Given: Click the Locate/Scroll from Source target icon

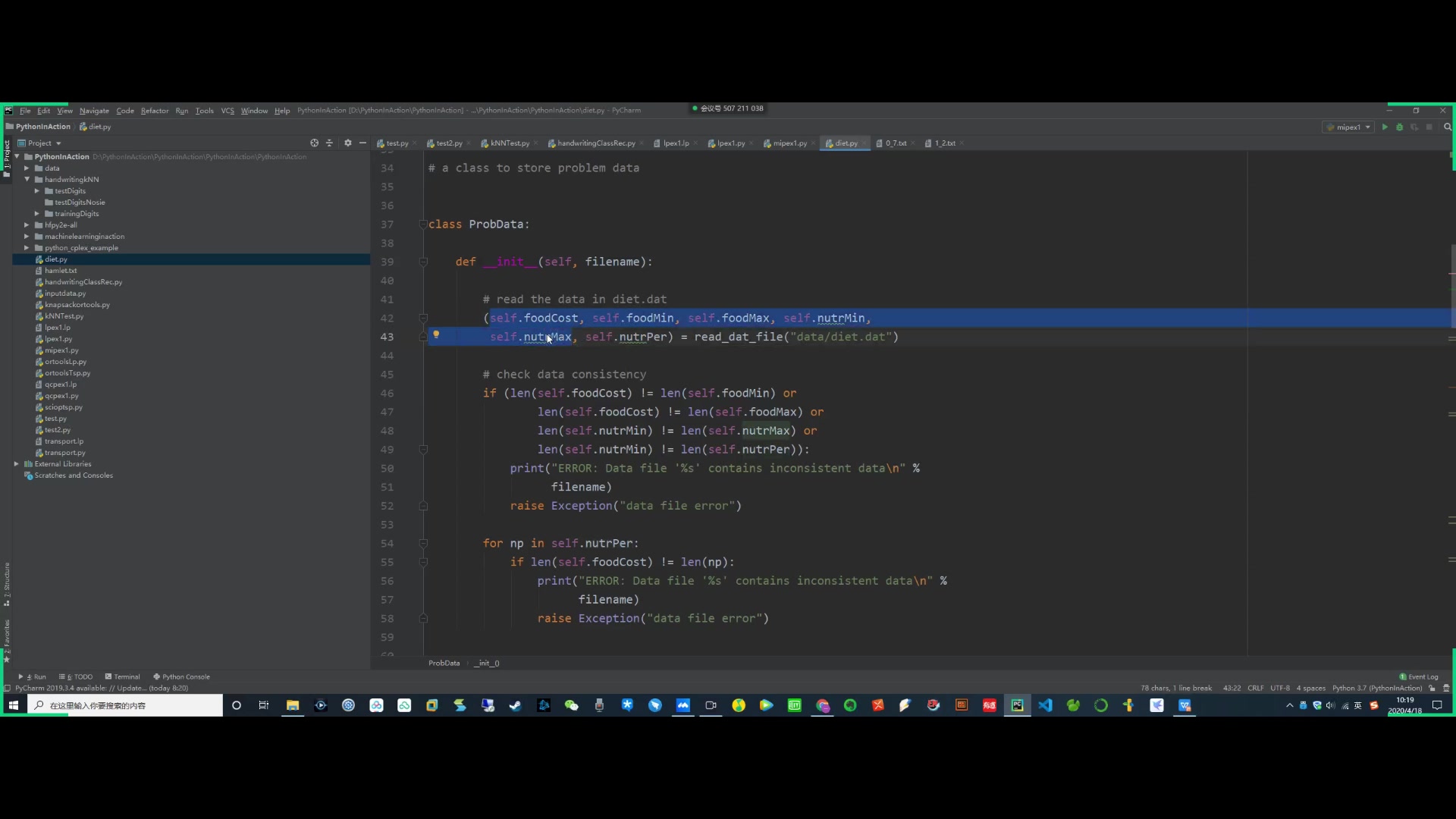Looking at the screenshot, I should [314, 143].
